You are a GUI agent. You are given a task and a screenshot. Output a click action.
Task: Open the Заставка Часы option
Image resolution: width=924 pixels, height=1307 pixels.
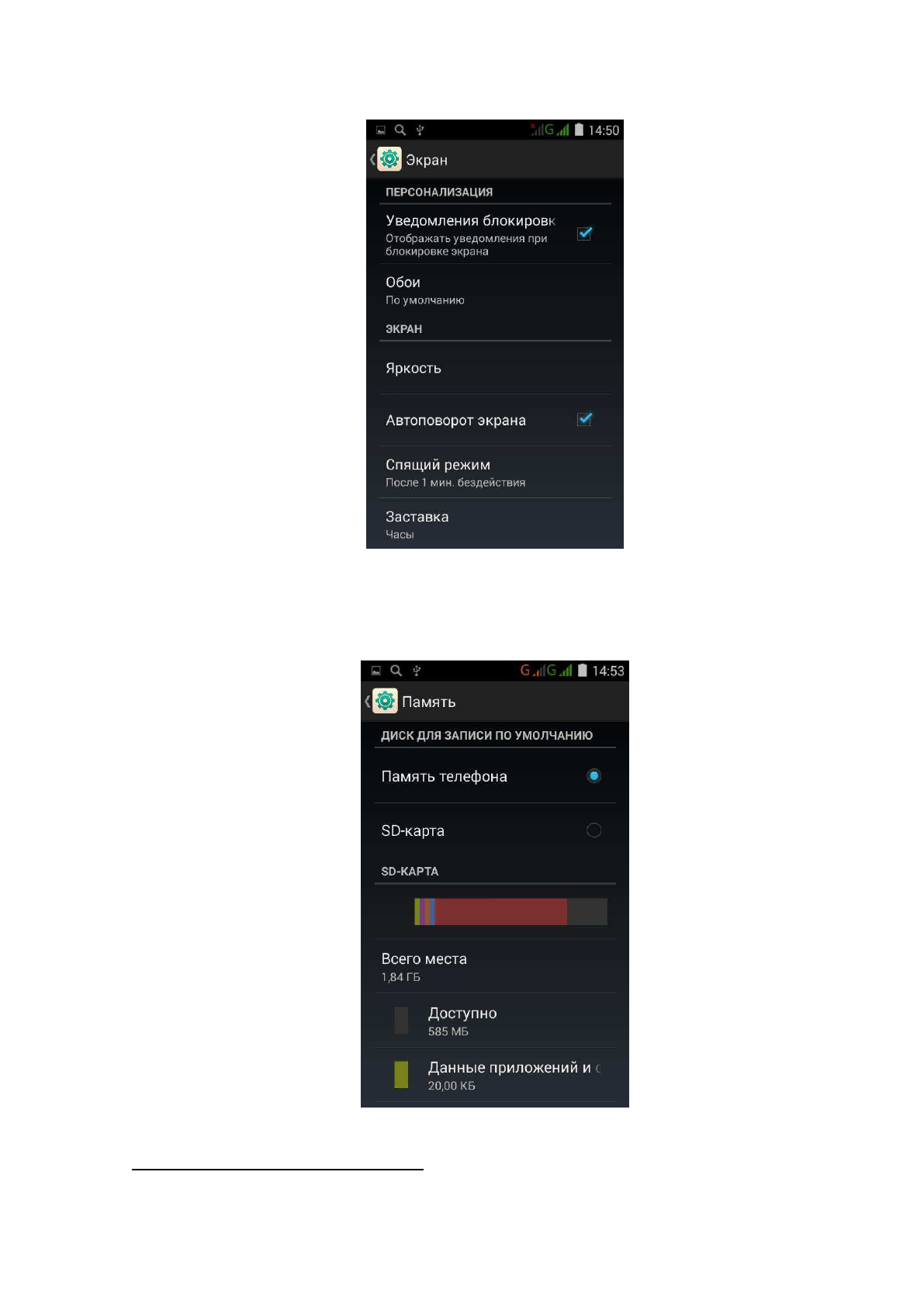click(x=495, y=524)
